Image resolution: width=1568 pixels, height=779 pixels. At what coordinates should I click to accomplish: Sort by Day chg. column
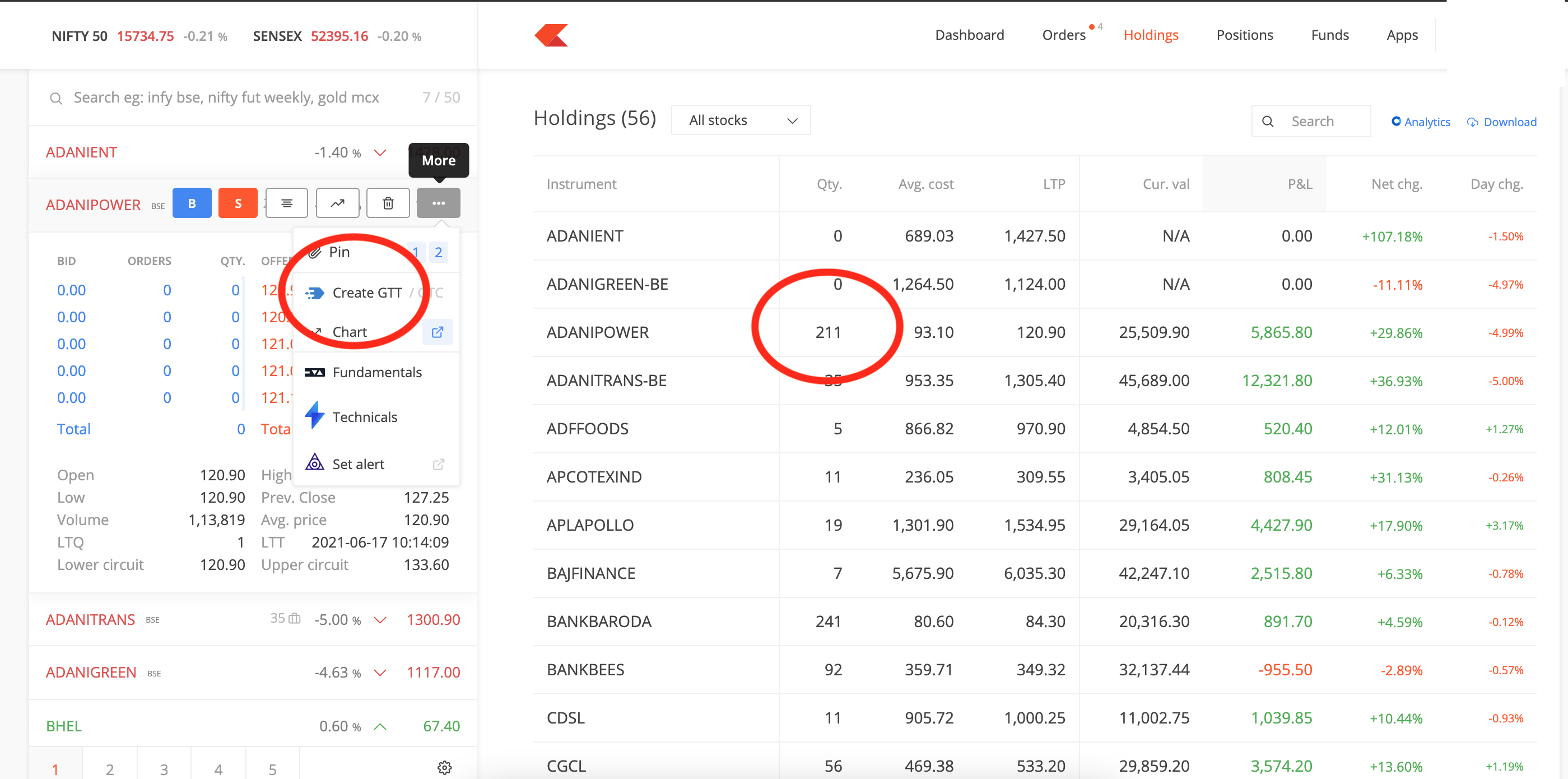click(1497, 184)
